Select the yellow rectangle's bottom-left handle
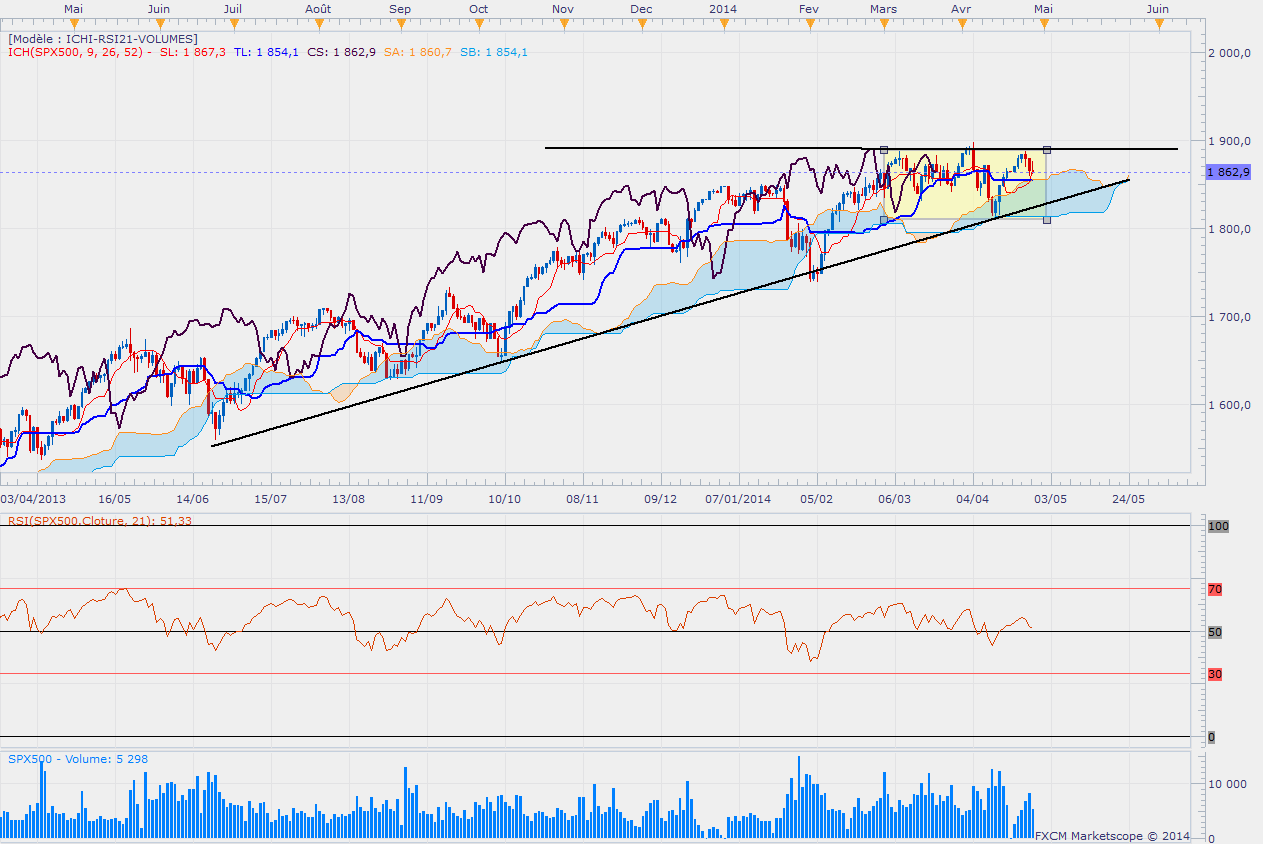This screenshot has height=844, width=1263. tap(883, 219)
